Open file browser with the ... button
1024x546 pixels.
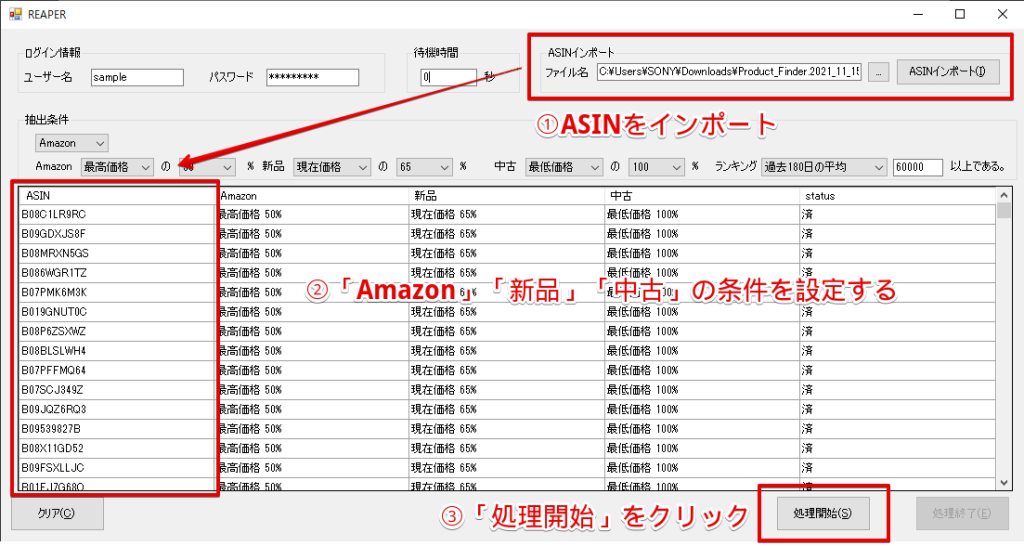(x=877, y=72)
